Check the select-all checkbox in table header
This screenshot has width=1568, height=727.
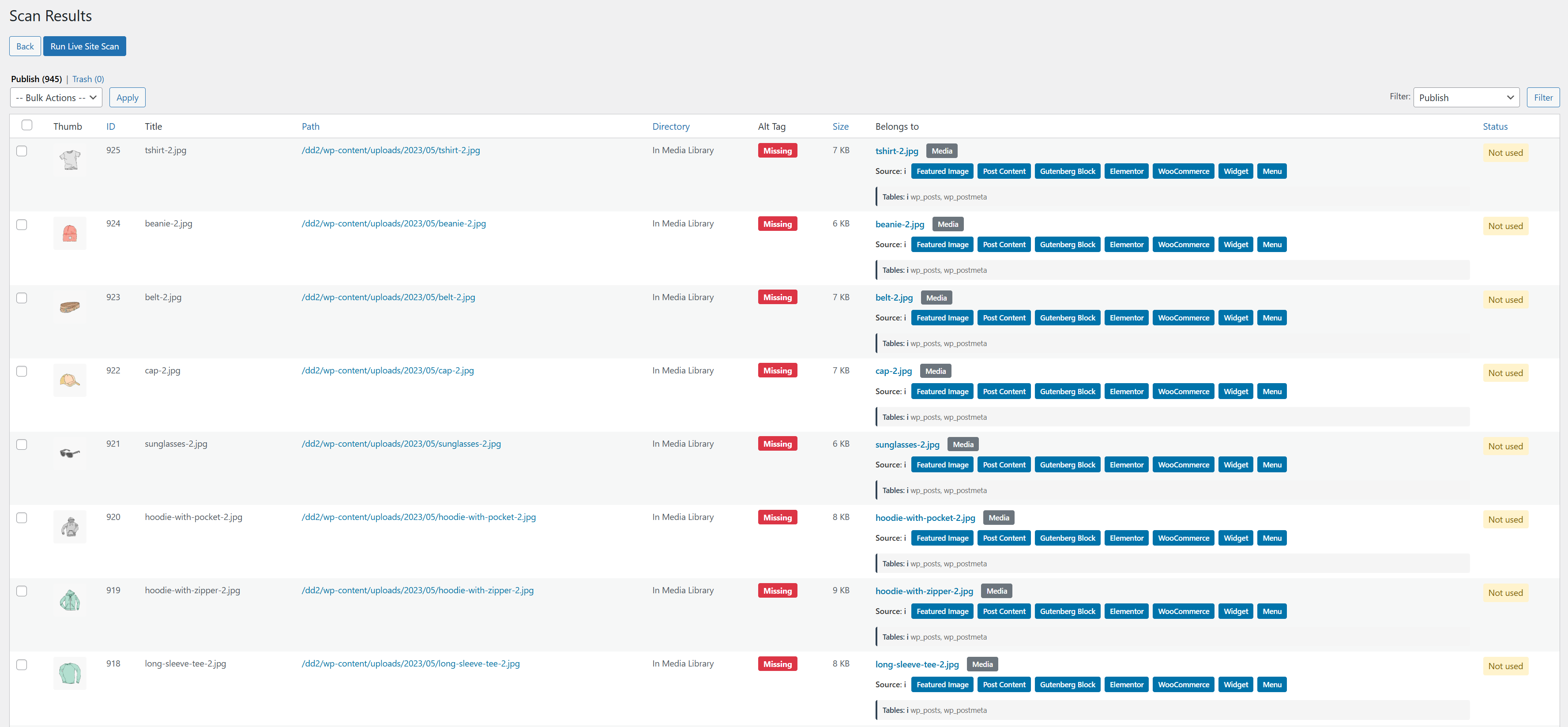pos(27,125)
